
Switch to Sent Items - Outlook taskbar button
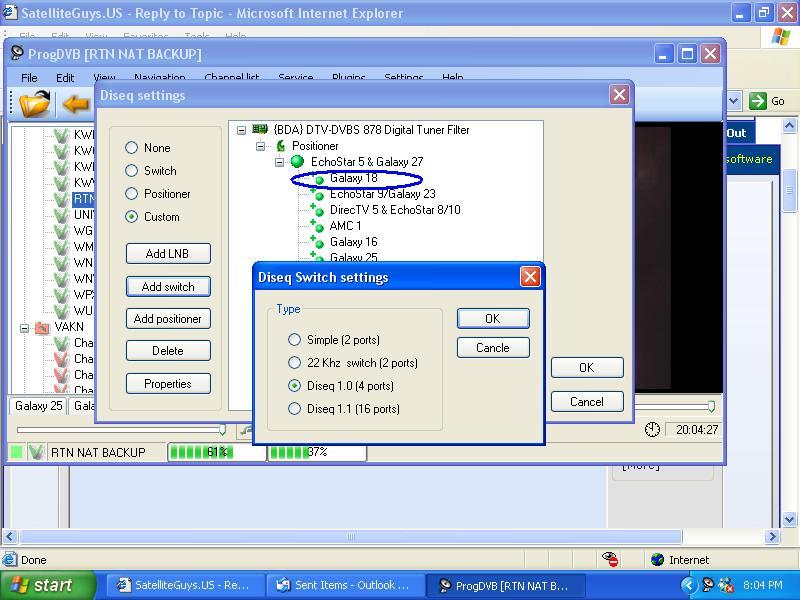(345, 585)
